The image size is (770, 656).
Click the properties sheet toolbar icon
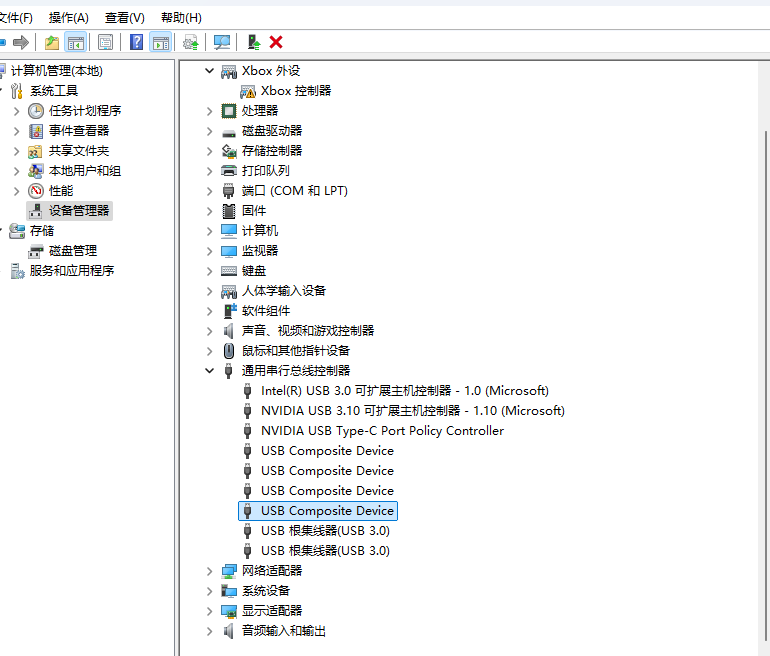pos(106,43)
